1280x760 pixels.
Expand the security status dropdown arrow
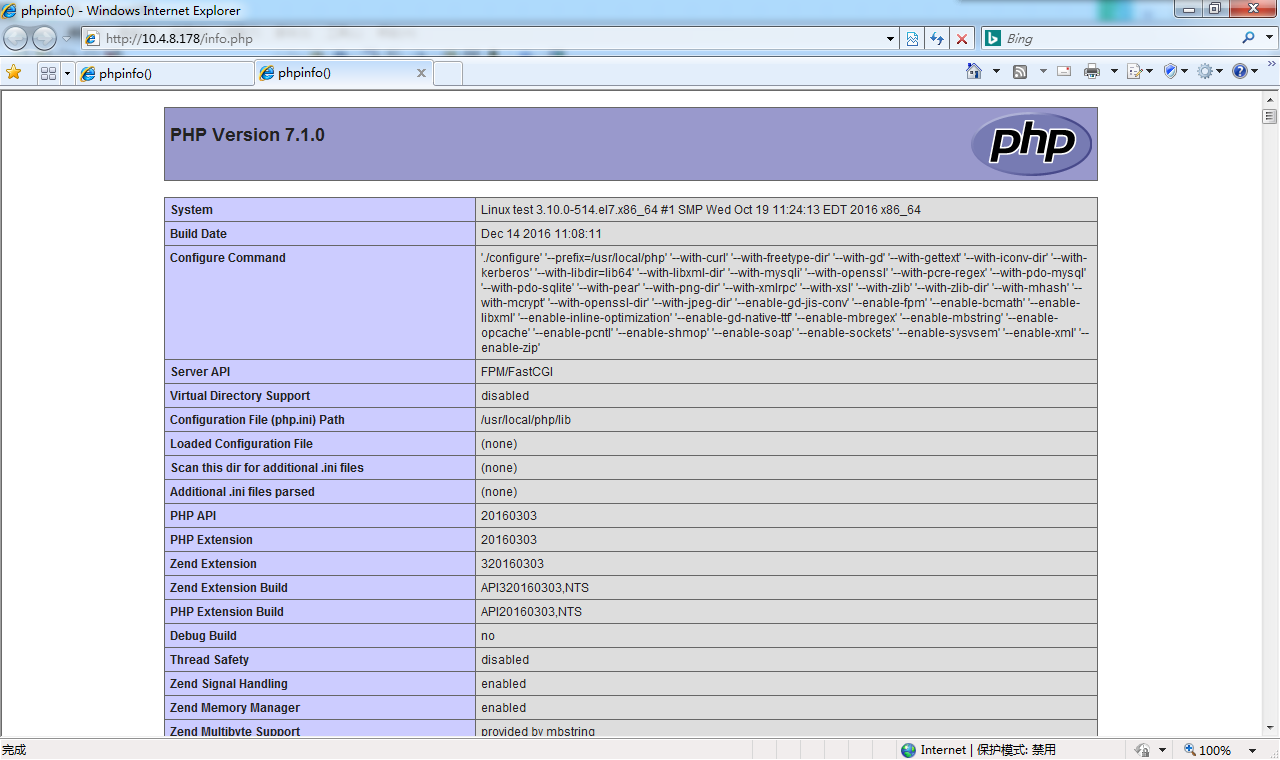pos(1162,750)
